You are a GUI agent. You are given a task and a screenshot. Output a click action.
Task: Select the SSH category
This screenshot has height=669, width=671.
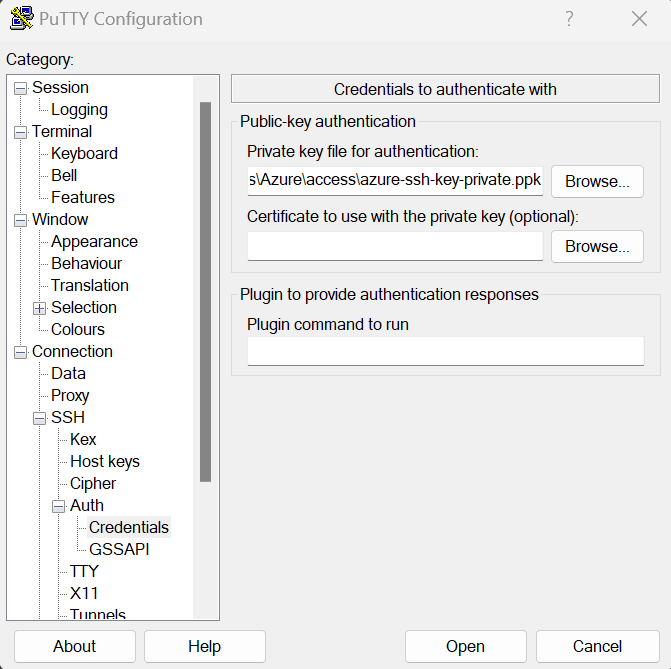pos(68,417)
